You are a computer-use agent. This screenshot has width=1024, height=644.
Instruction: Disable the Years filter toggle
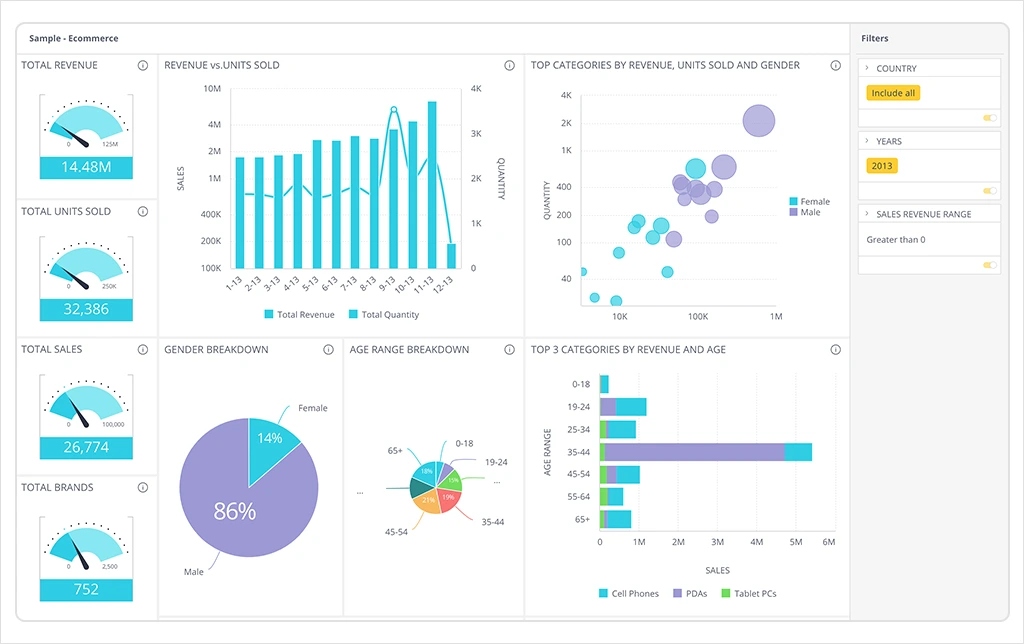(990, 191)
